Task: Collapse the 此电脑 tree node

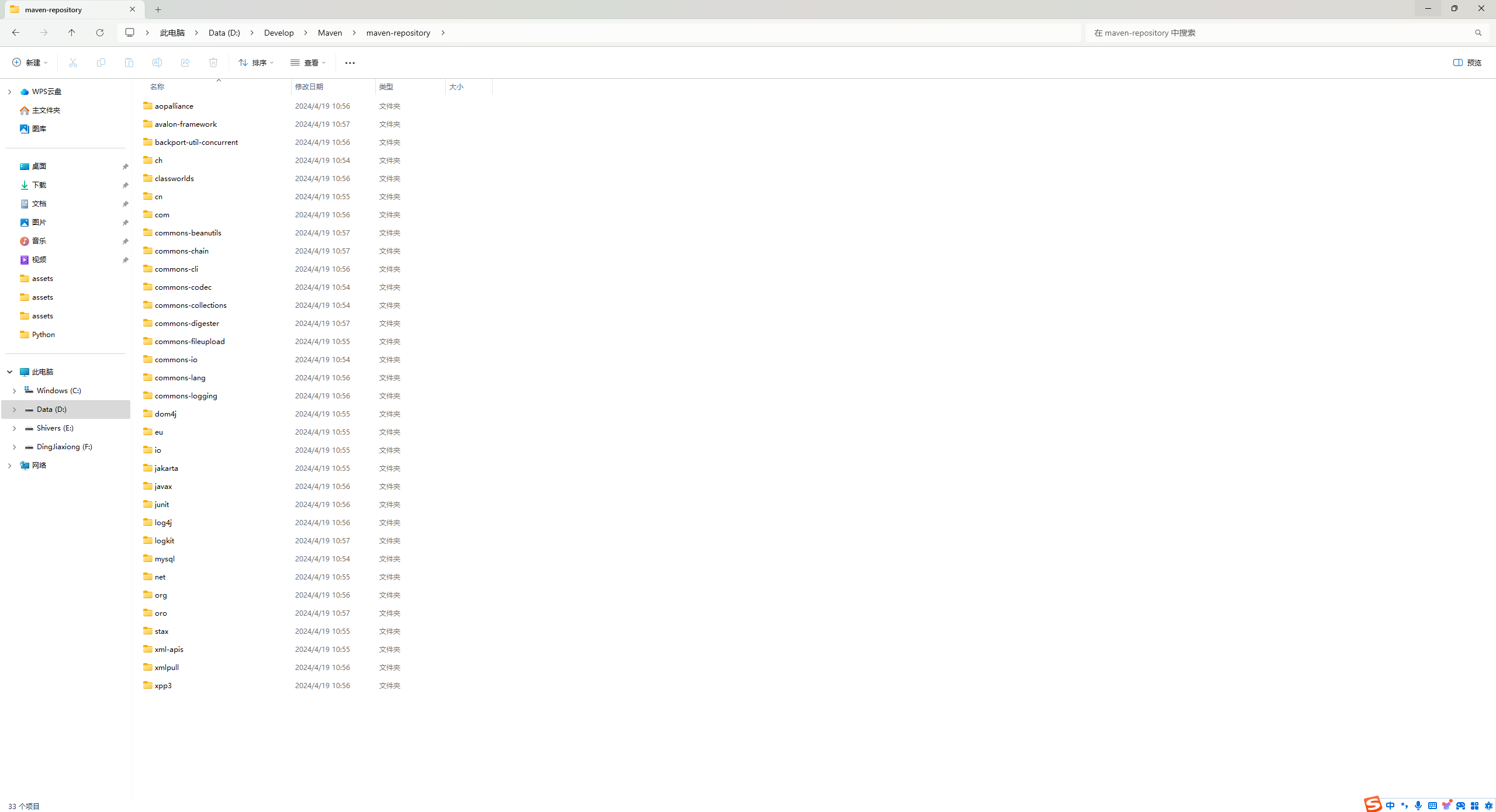Action: point(9,372)
